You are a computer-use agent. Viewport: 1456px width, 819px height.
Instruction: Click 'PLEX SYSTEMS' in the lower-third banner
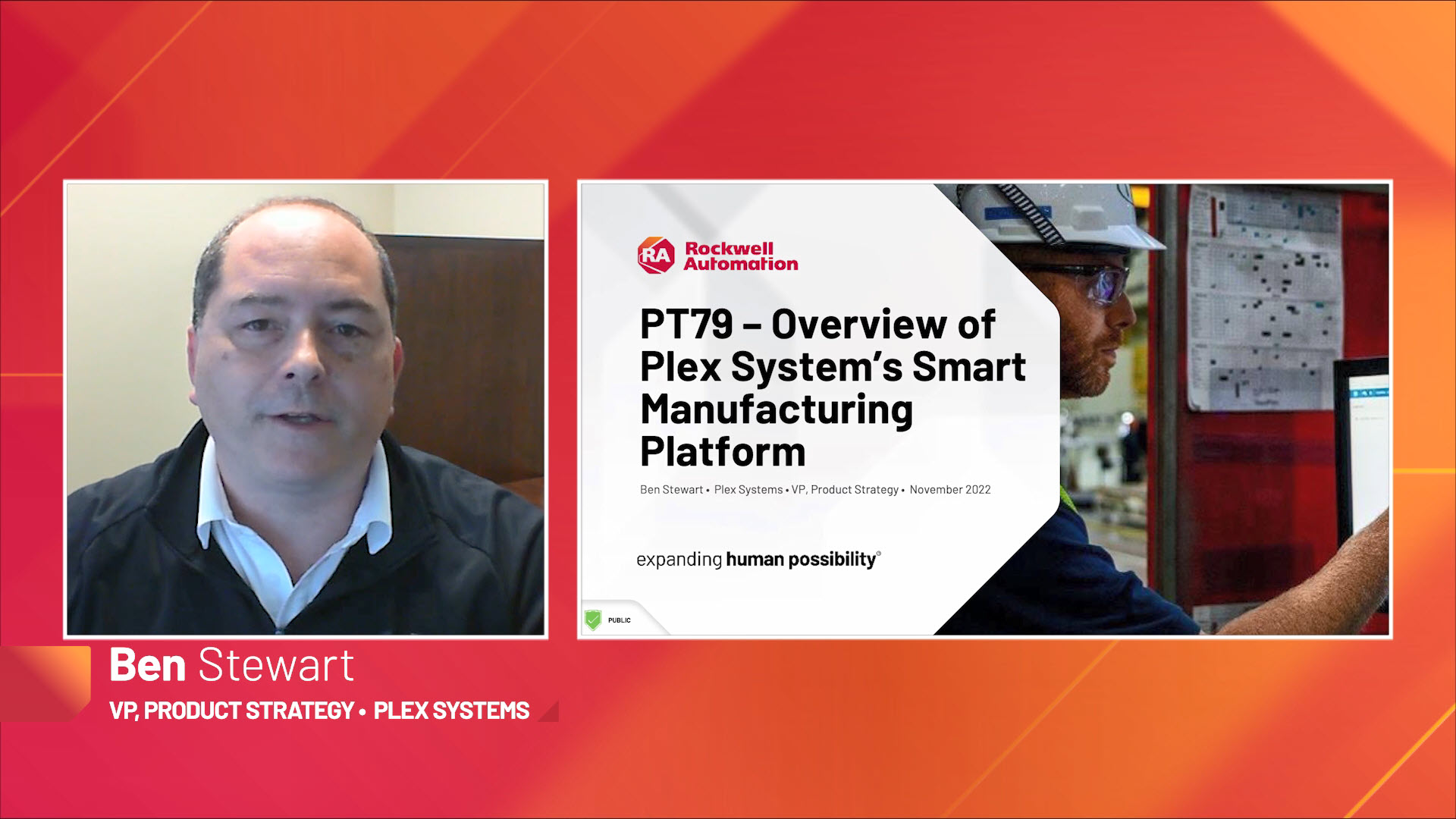[x=451, y=711]
